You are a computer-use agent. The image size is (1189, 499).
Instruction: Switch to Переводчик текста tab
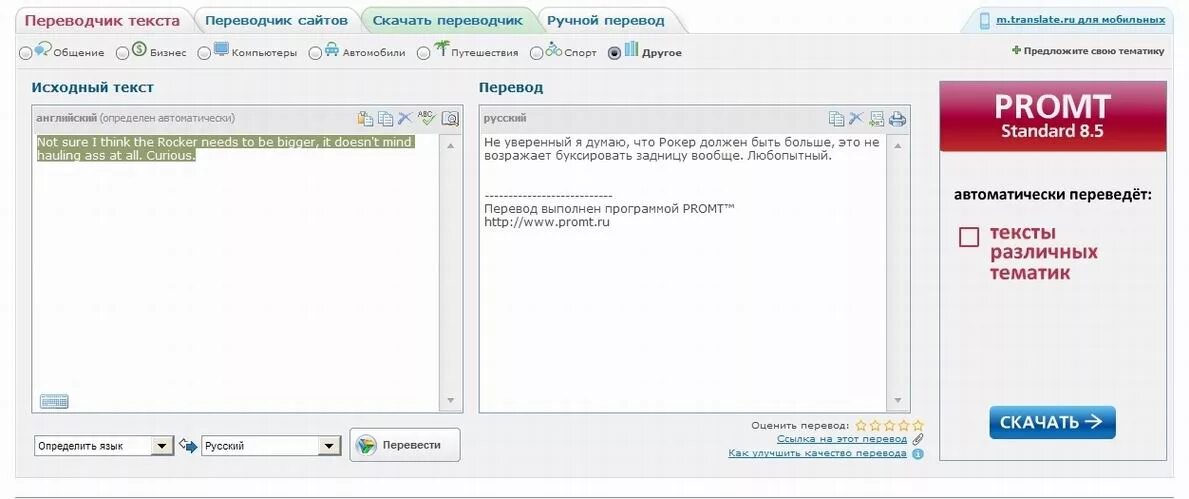tap(102, 20)
